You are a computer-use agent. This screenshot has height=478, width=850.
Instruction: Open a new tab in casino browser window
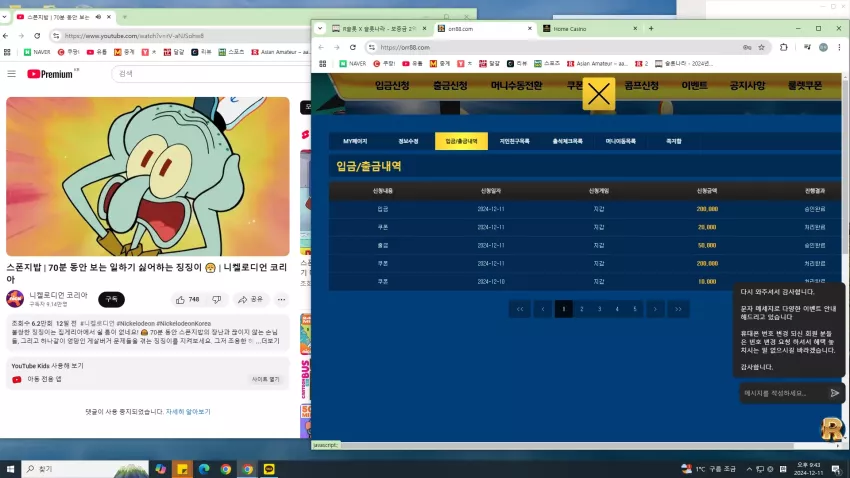point(651,29)
